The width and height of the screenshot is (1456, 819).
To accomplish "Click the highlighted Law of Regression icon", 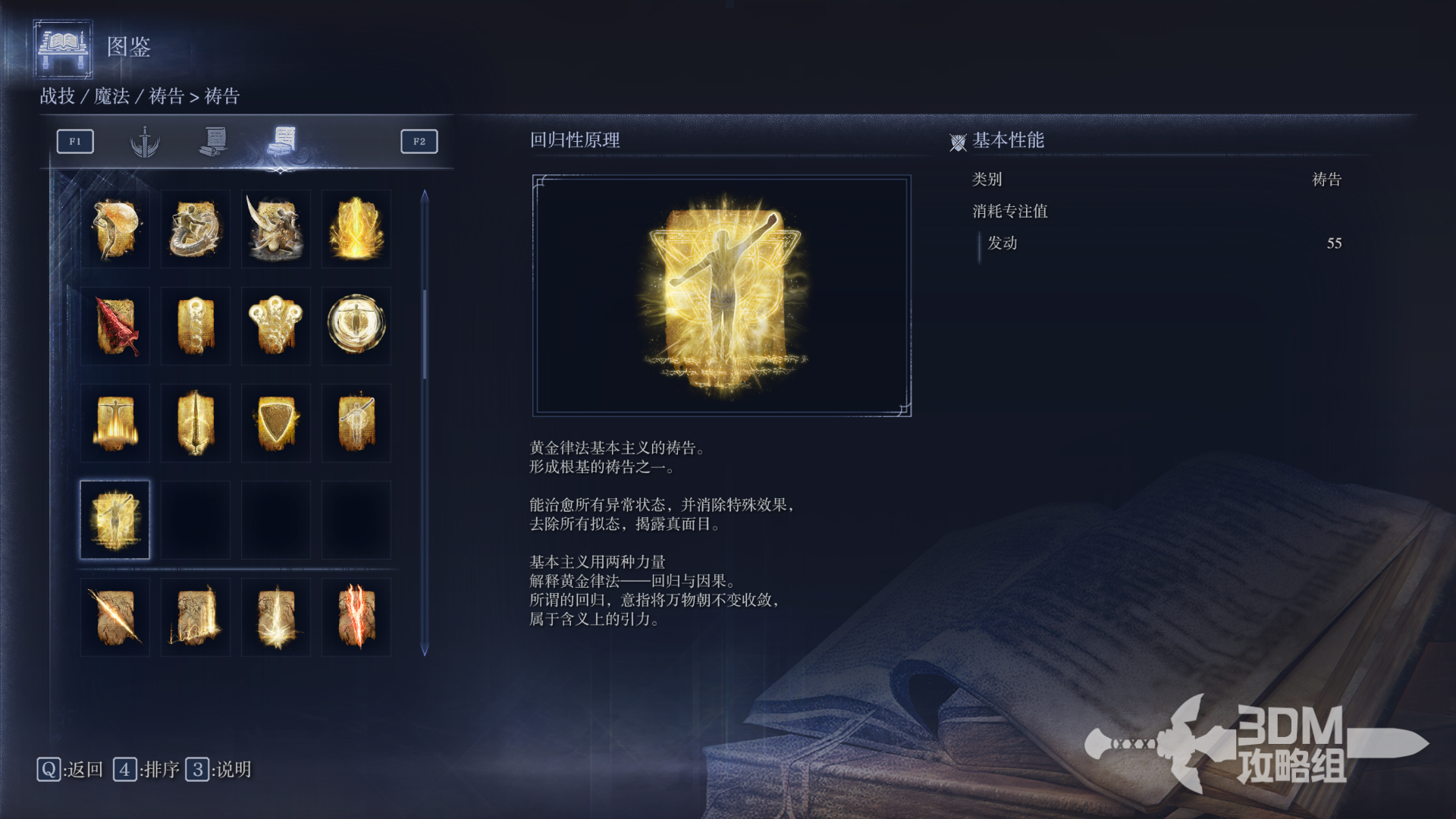I will click(x=115, y=520).
